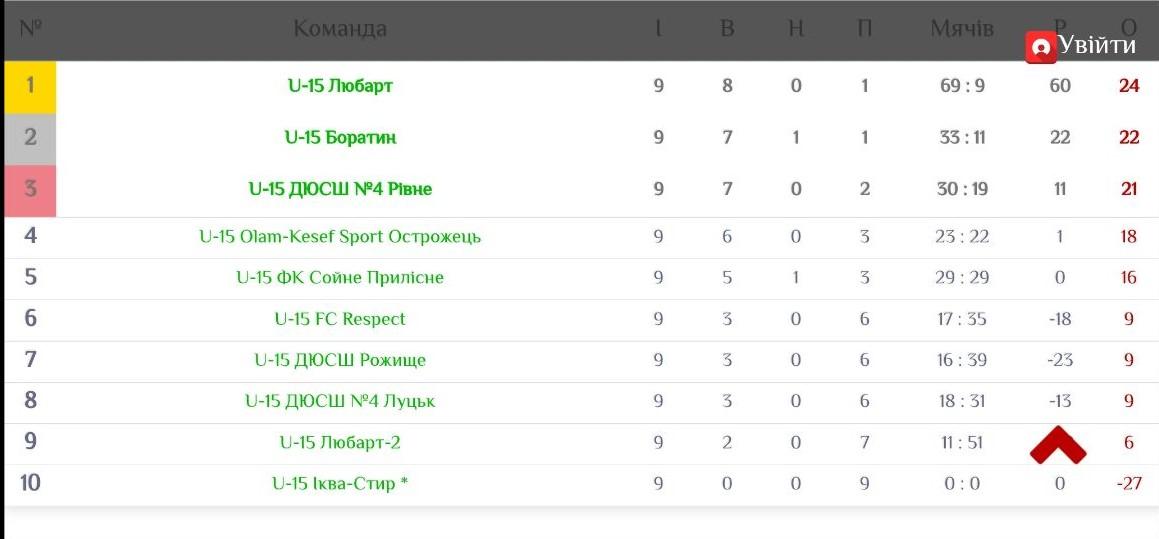Viewport: 1159px width, 539px height.
Task: Click the pink third place position cell
Action: [x=30, y=188]
